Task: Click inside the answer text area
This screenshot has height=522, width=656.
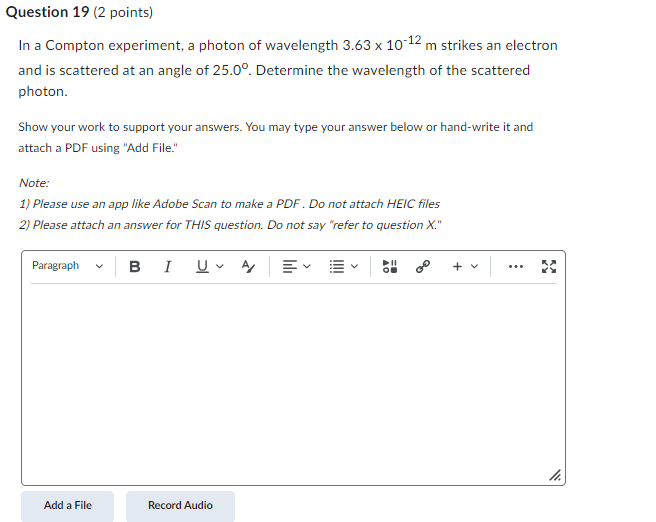Action: pyautogui.click(x=293, y=383)
